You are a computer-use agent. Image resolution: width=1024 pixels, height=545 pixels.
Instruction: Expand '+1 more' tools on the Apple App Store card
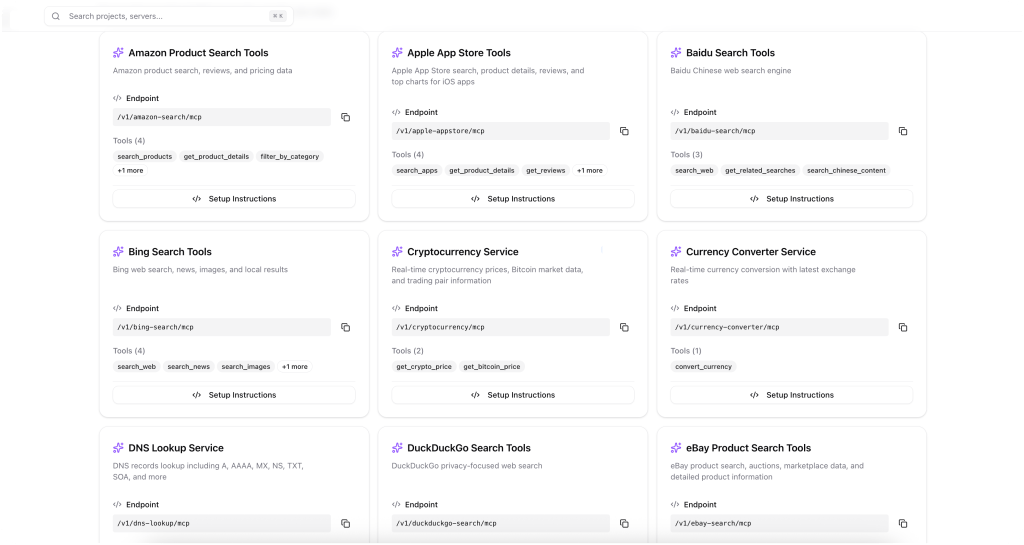click(590, 171)
